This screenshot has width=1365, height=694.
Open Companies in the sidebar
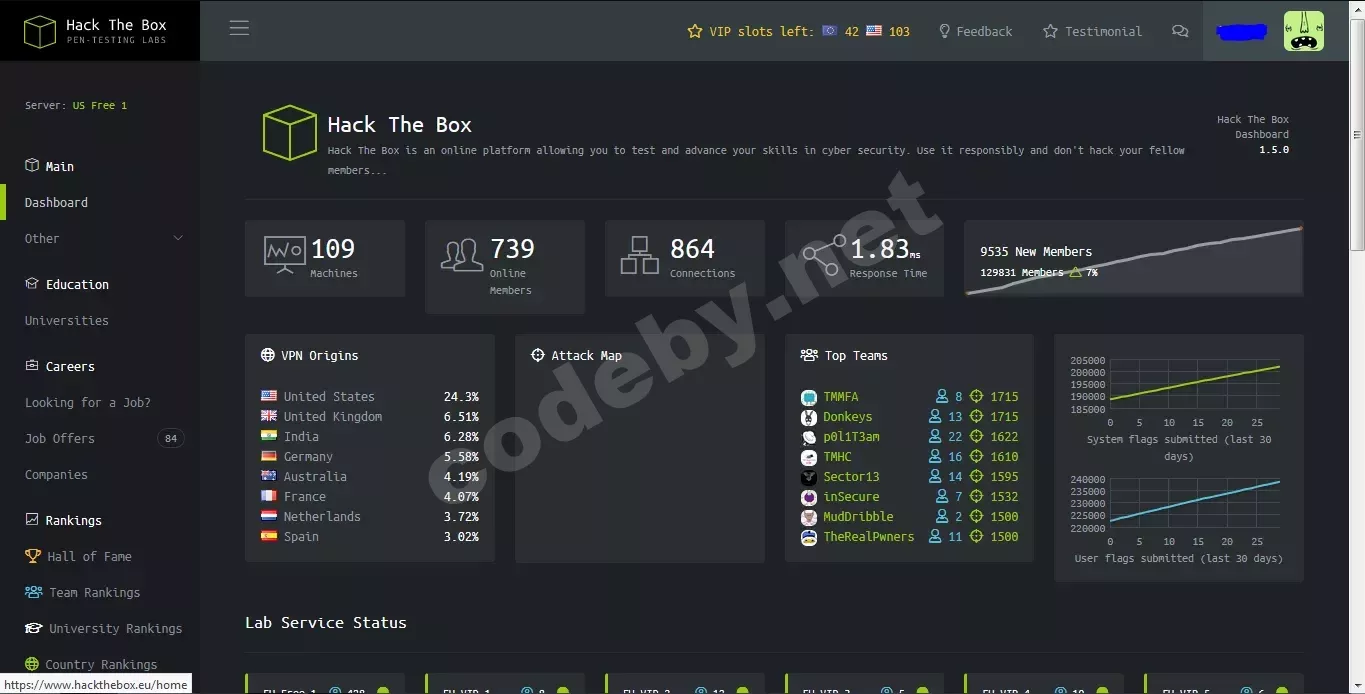56,474
